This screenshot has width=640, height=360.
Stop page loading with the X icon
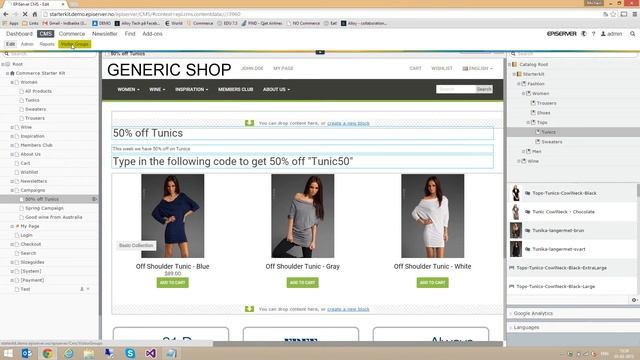[x=24, y=14]
